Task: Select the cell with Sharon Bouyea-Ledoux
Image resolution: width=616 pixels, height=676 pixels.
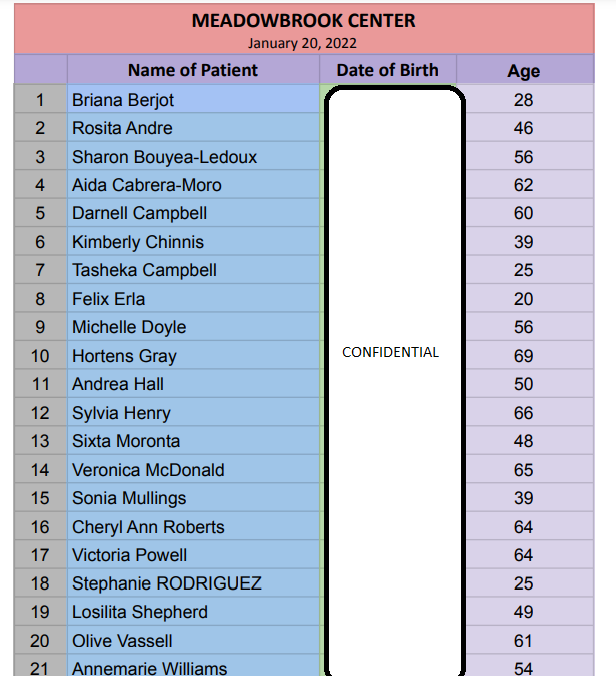Action: [193, 157]
